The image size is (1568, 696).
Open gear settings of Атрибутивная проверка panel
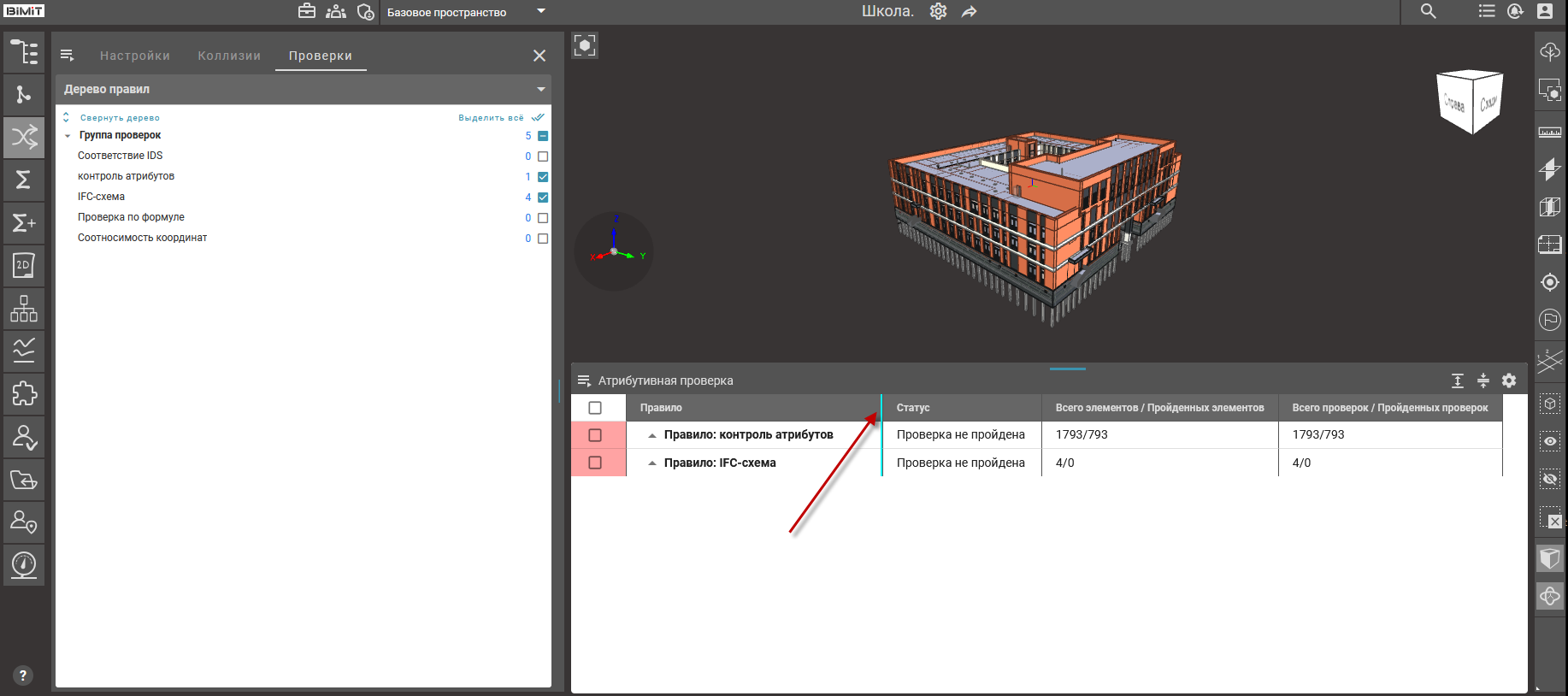[x=1509, y=380]
